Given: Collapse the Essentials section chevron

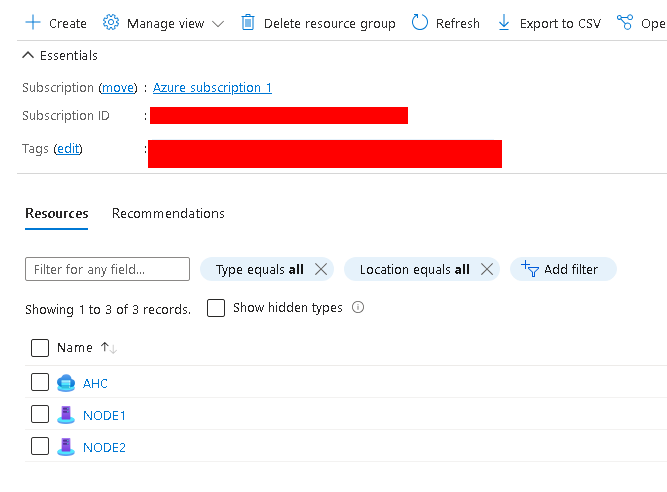Looking at the screenshot, I should click(28, 55).
